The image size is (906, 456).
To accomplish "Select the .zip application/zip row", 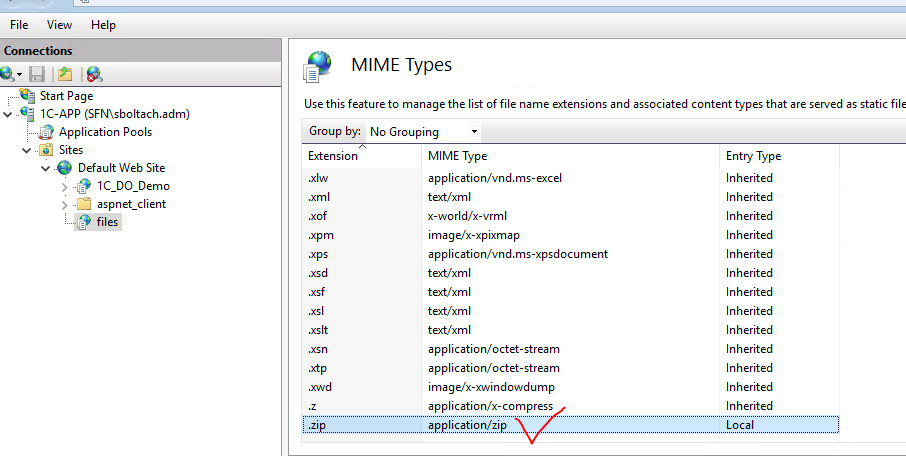I will (571, 425).
